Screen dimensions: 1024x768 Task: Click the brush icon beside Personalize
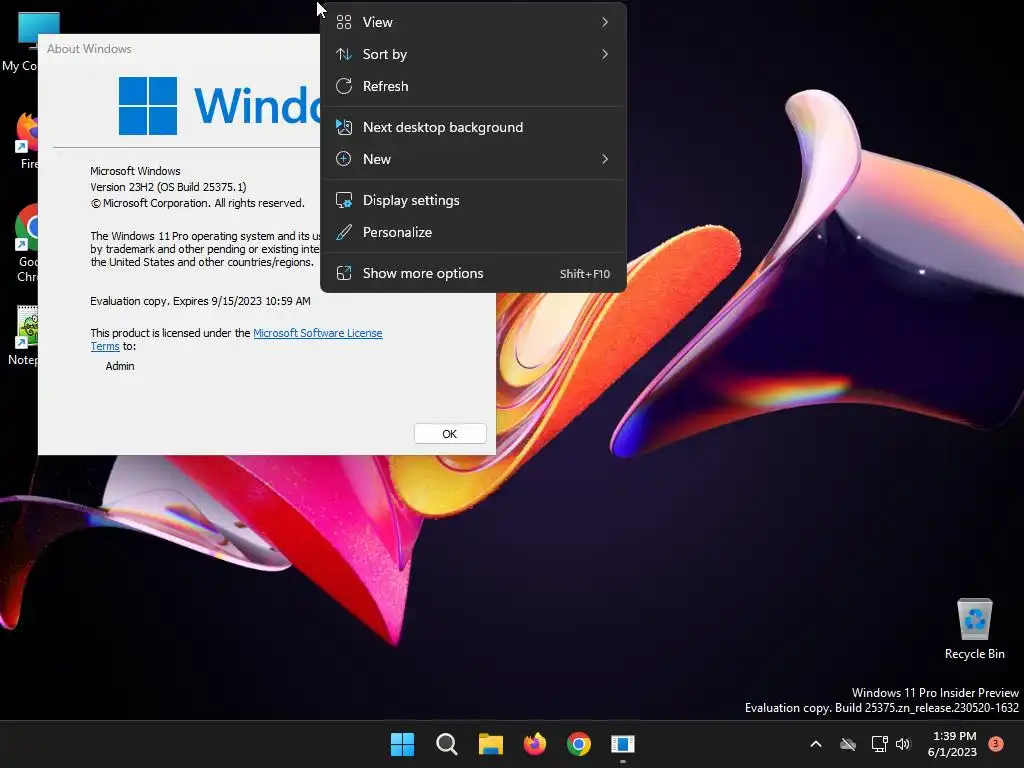[x=344, y=232]
